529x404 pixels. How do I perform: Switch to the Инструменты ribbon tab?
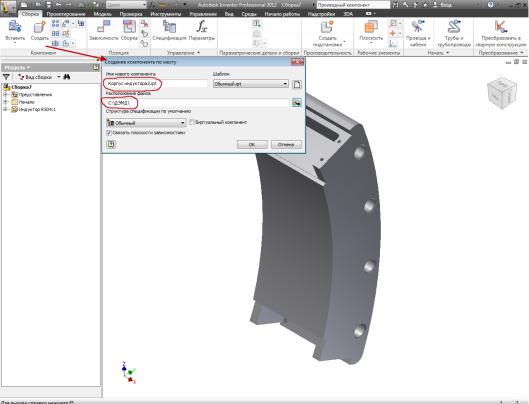click(166, 14)
